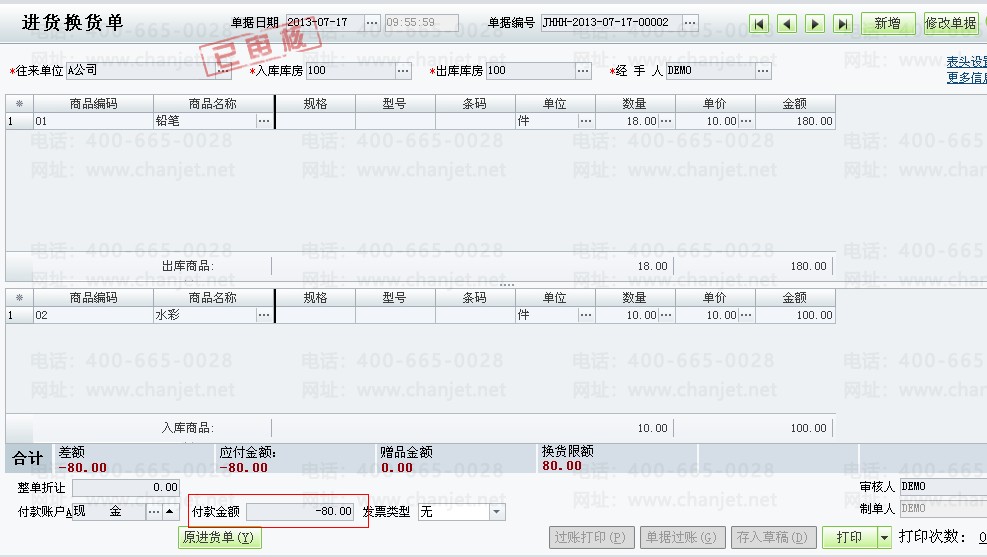This screenshot has width=987, height=557.
Task: Click select-all star of 入库 grid
Action: [20, 297]
